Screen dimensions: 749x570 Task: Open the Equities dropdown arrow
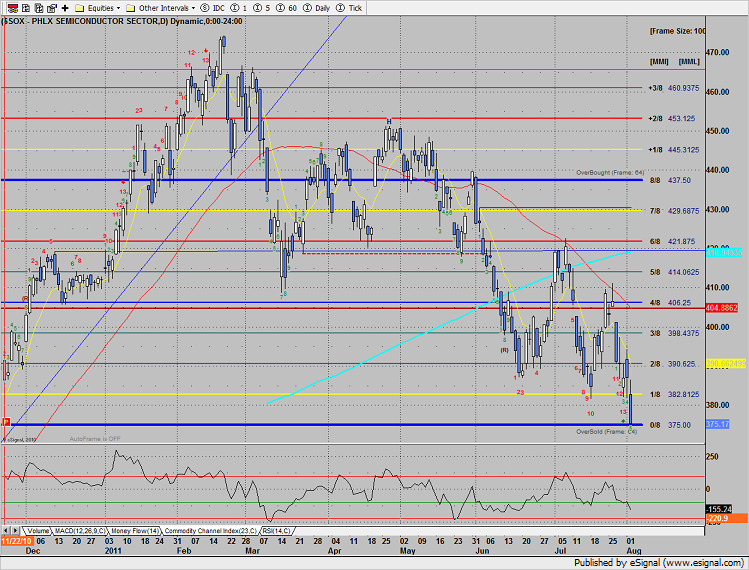(x=118, y=8)
